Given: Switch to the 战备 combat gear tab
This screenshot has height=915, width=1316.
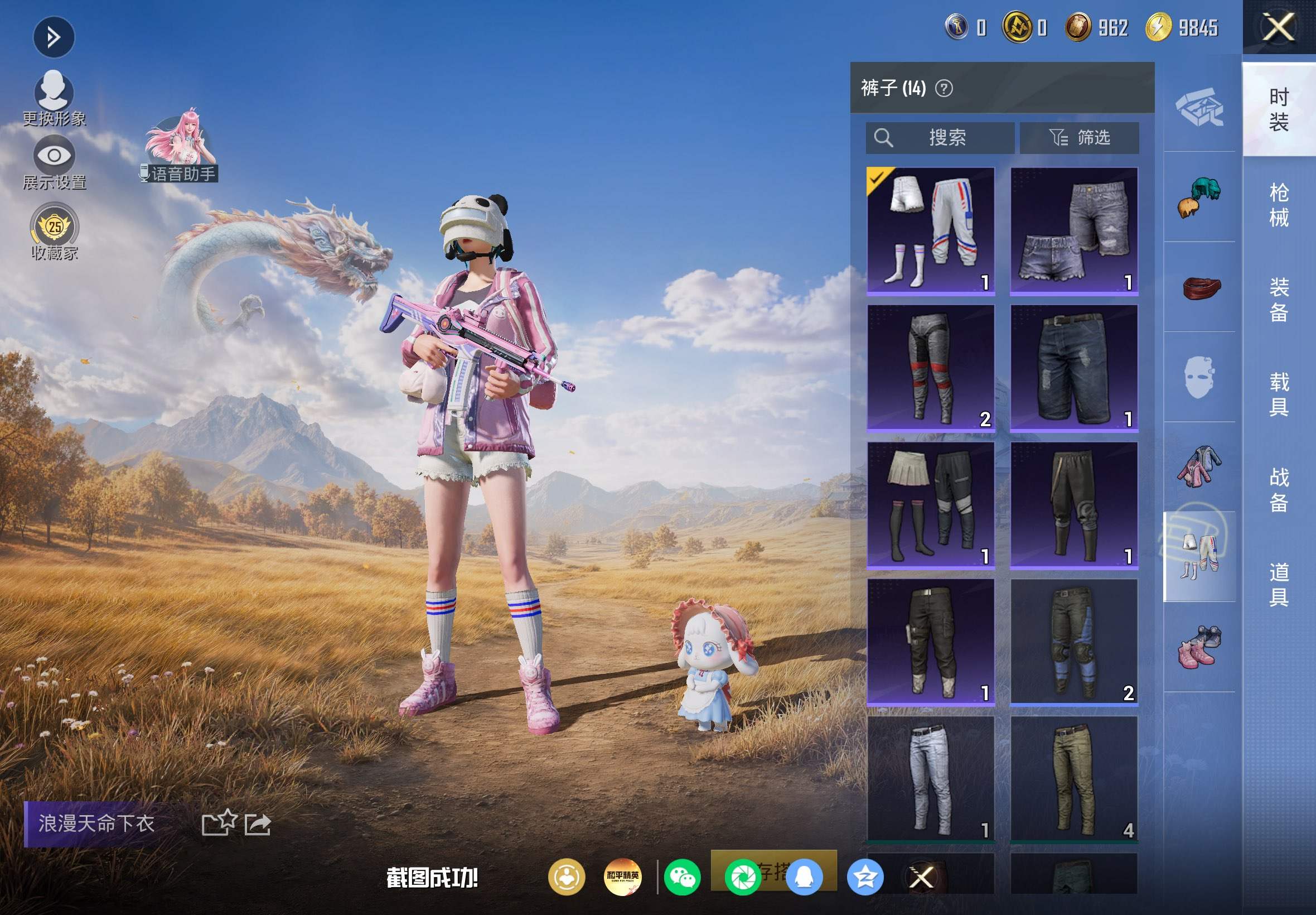Looking at the screenshot, I should pos(1279,490).
